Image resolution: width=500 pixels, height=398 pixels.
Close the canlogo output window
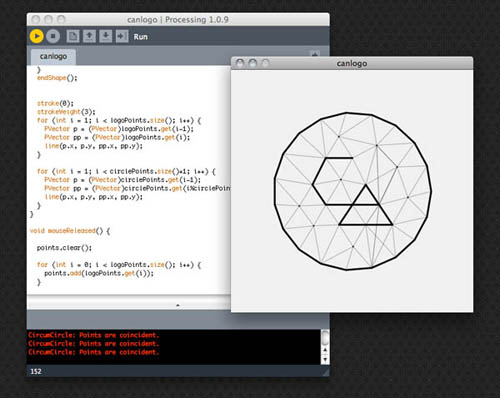240,63
